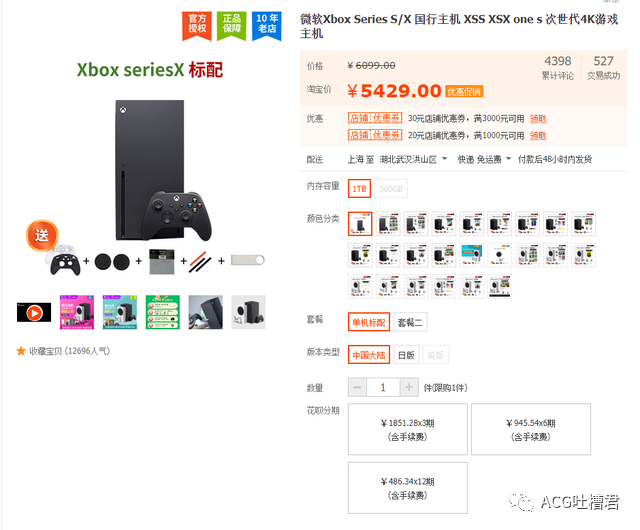Image resolution: width=640 pixels, height=530 pixels.
Task: Open the 4398 cumulative reviews count
Action: pos(558,67)
